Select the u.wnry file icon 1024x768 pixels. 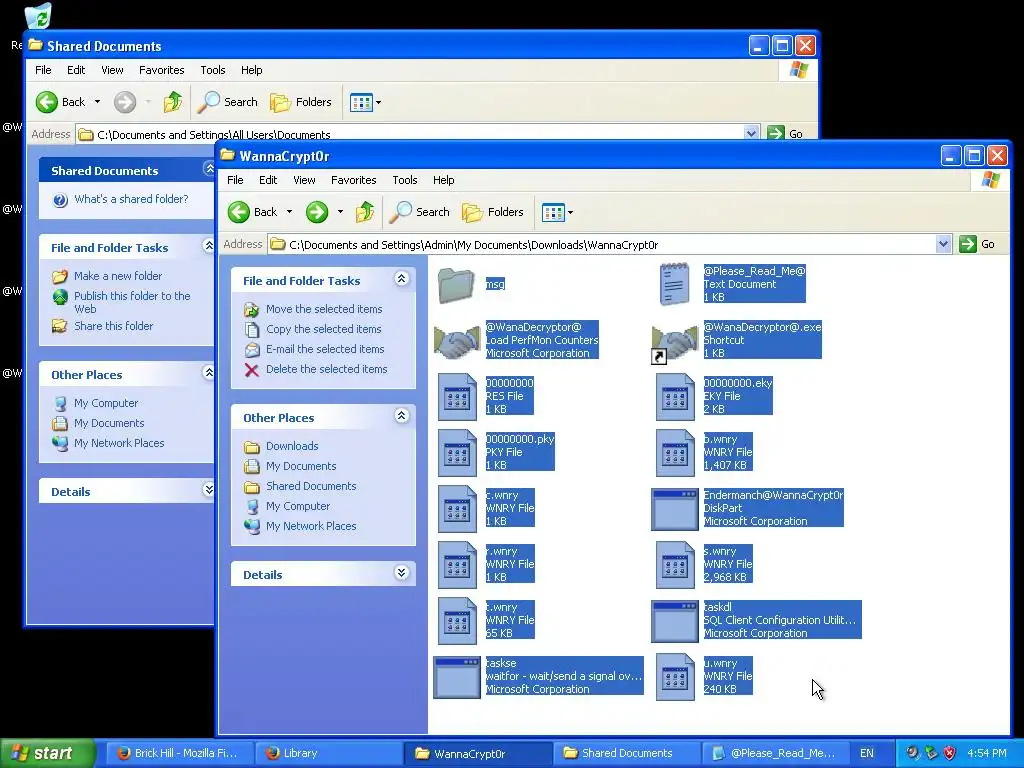[x=675, y=677]
